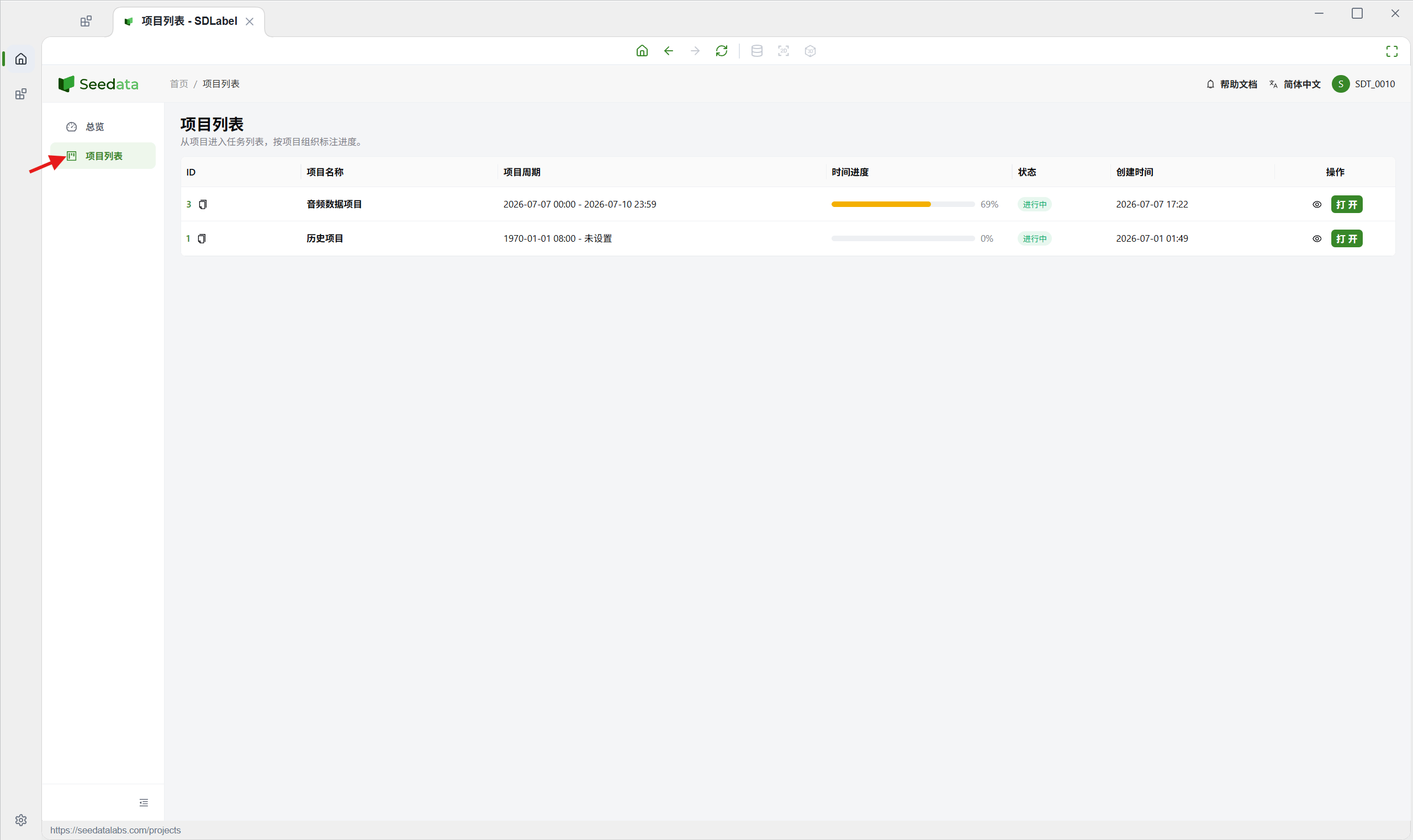Reload the page with refresh icon
Viewport: 1413px width, 840px height.
pyautogui.click(x=722, y=51)
